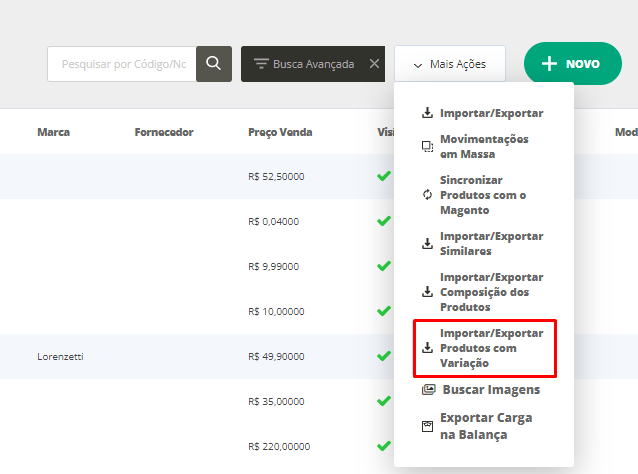Click the Buscar Imagens picture icon
The image size is (638, 474).
point(428,389)
